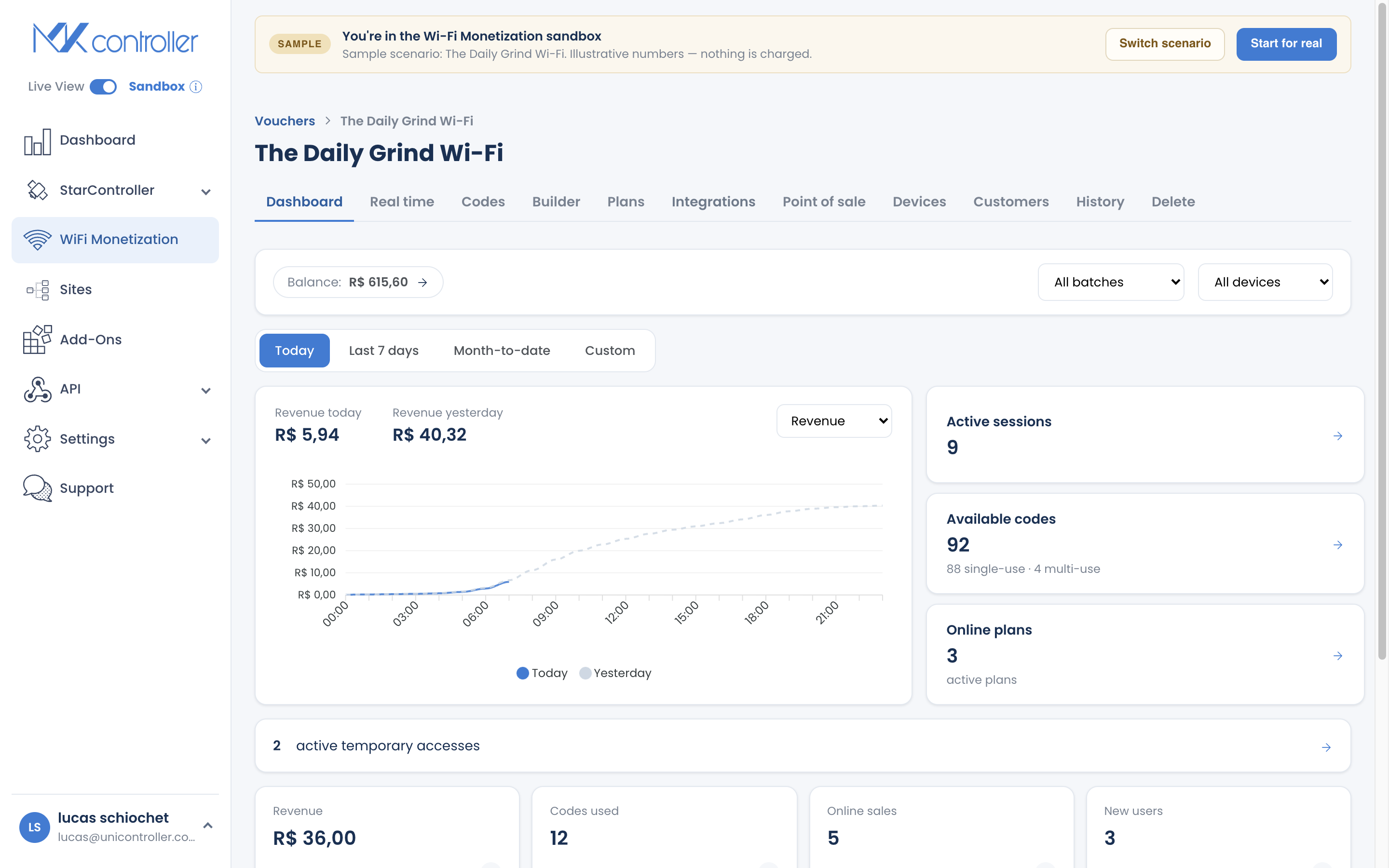Open the Point of sale tab
The height and width of the screenshot is (868, 1389).
(x=824, y=202)
